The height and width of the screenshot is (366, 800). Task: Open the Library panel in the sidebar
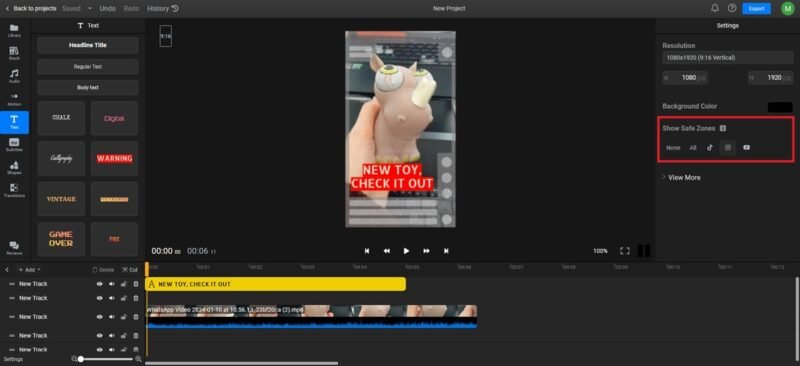pos(14,30)
